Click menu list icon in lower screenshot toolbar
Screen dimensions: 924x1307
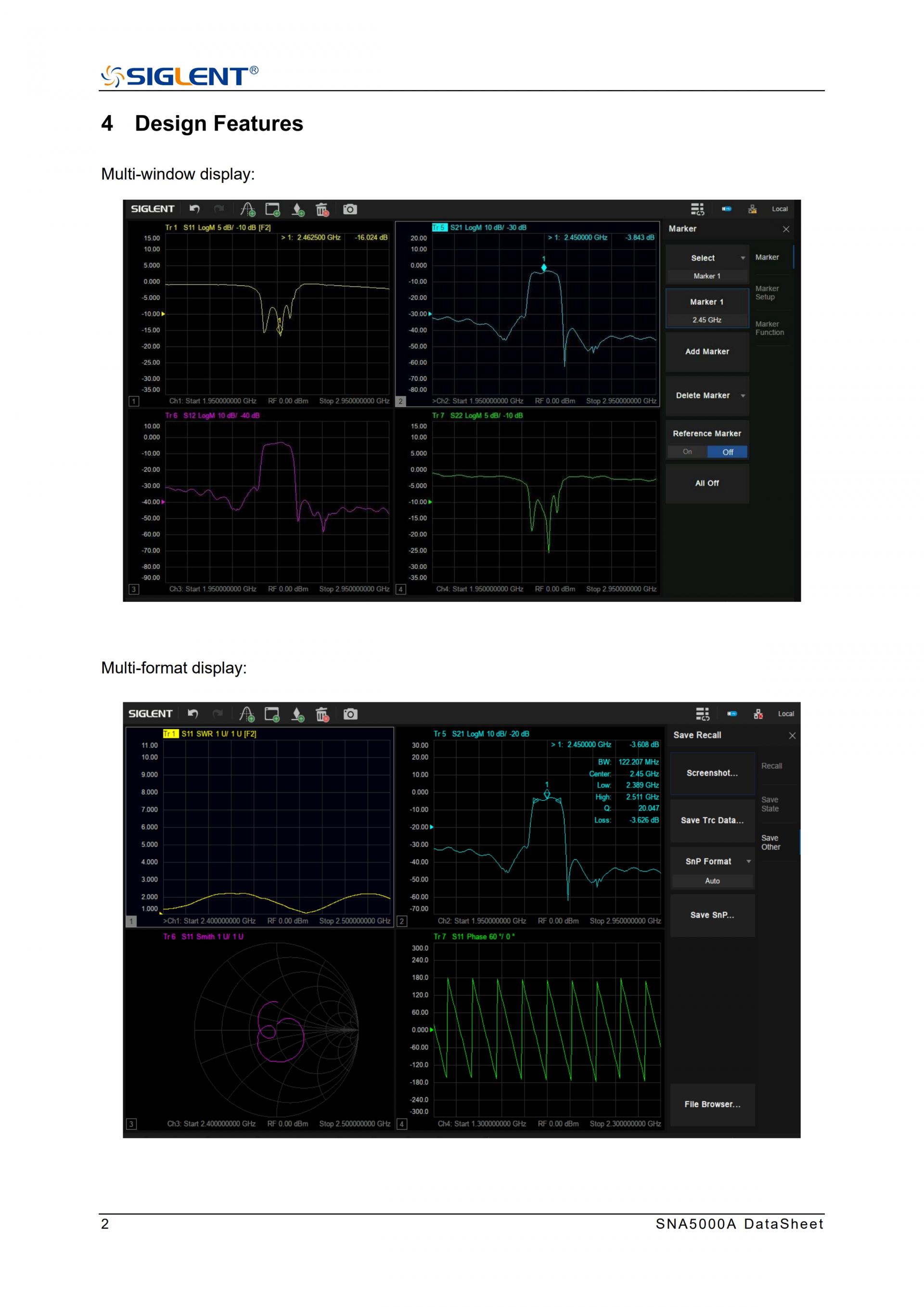(x=703, y=714)
